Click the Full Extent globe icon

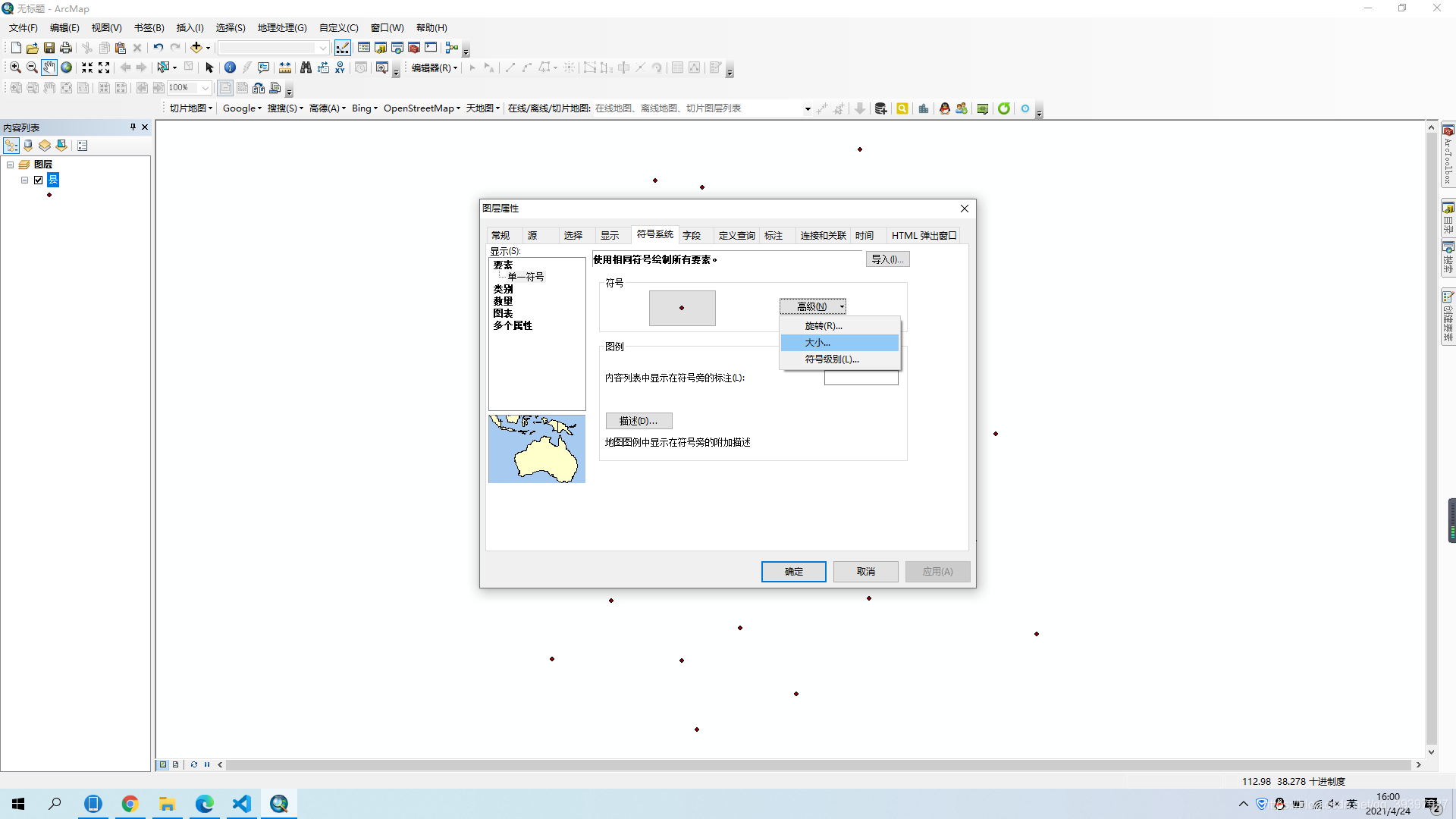[x=67, y=67]
